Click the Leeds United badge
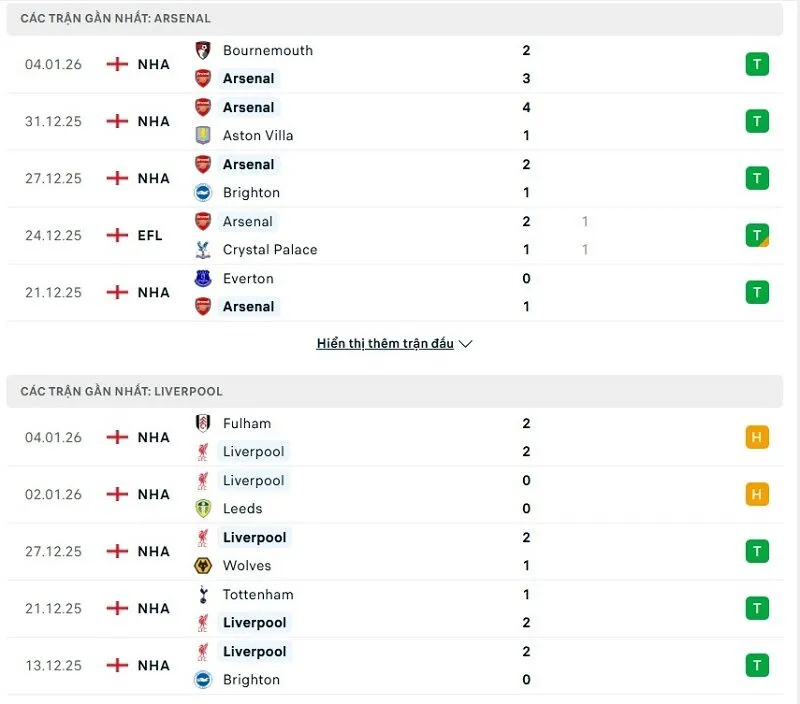This screenshot has width=800, height=704. click(x=204, y=508)
